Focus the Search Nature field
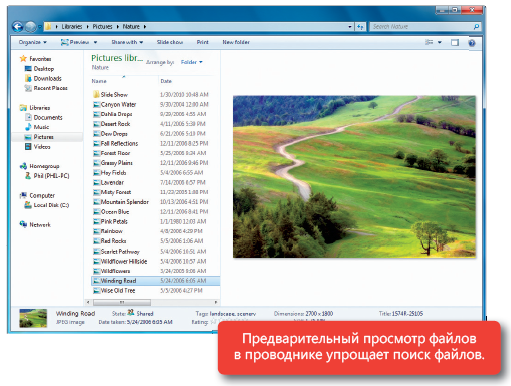This screenshot has width=511, height=386. 421,26
